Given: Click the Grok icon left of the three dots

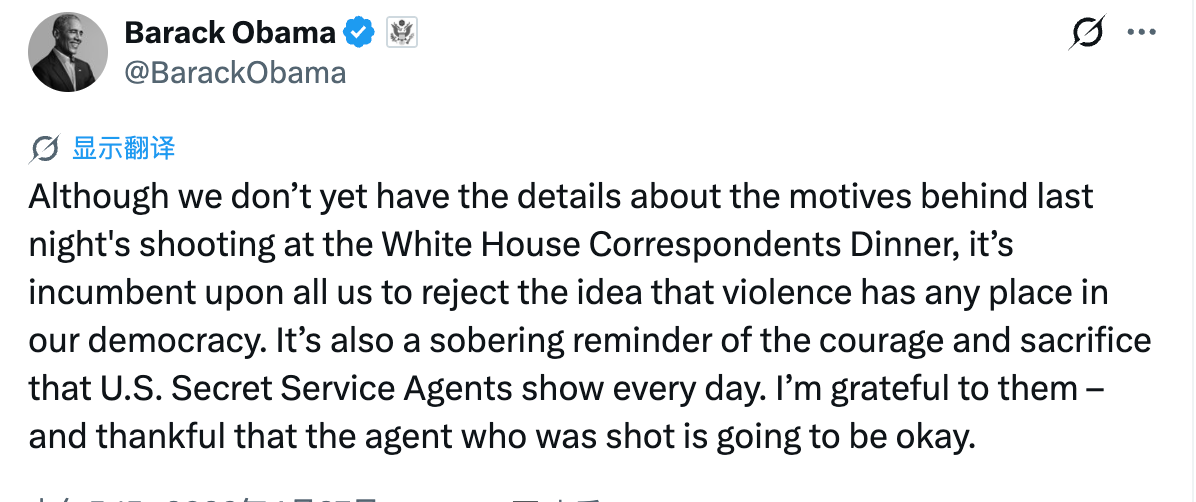Looking at the screenshot, I should pos(1086,33).
